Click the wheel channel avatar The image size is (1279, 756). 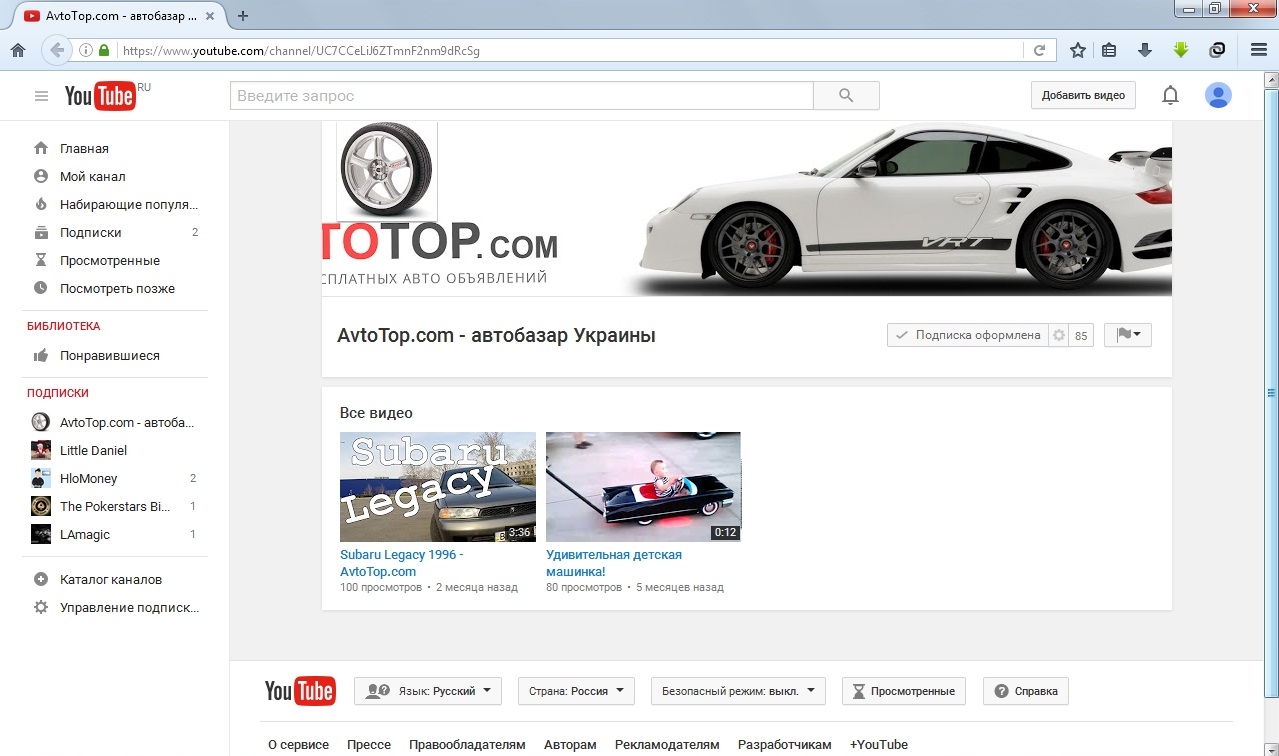click(387, 171)
